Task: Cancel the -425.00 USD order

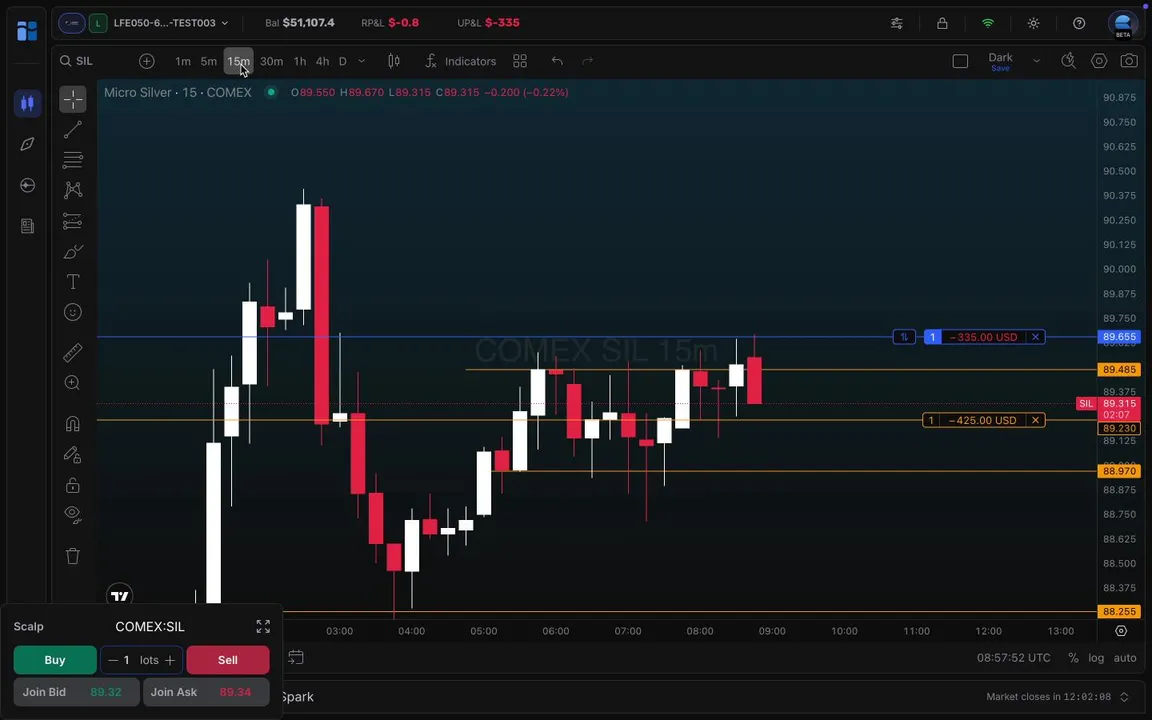Action: point(1035,420)
